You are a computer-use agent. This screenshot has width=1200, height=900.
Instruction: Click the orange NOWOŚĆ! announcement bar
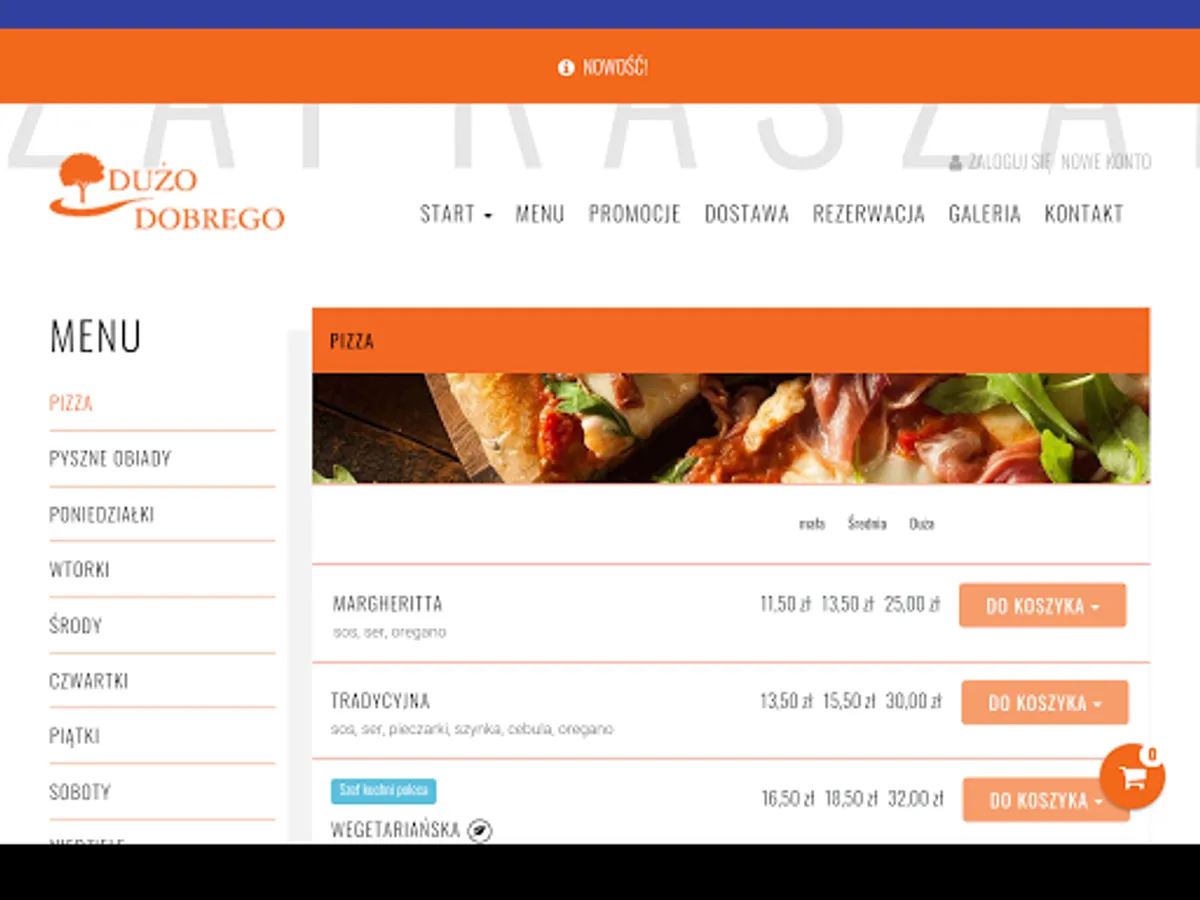(x=600, y=66)
